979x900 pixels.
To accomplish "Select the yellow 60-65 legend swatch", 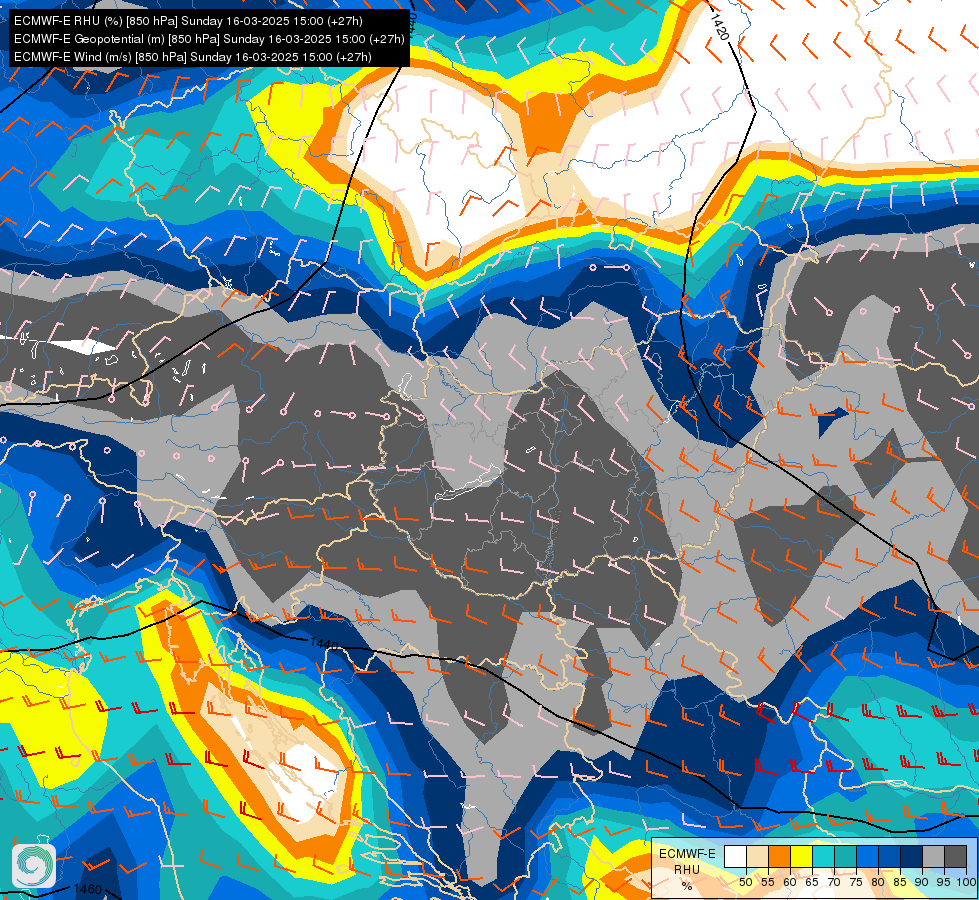I will coord(802,856).
